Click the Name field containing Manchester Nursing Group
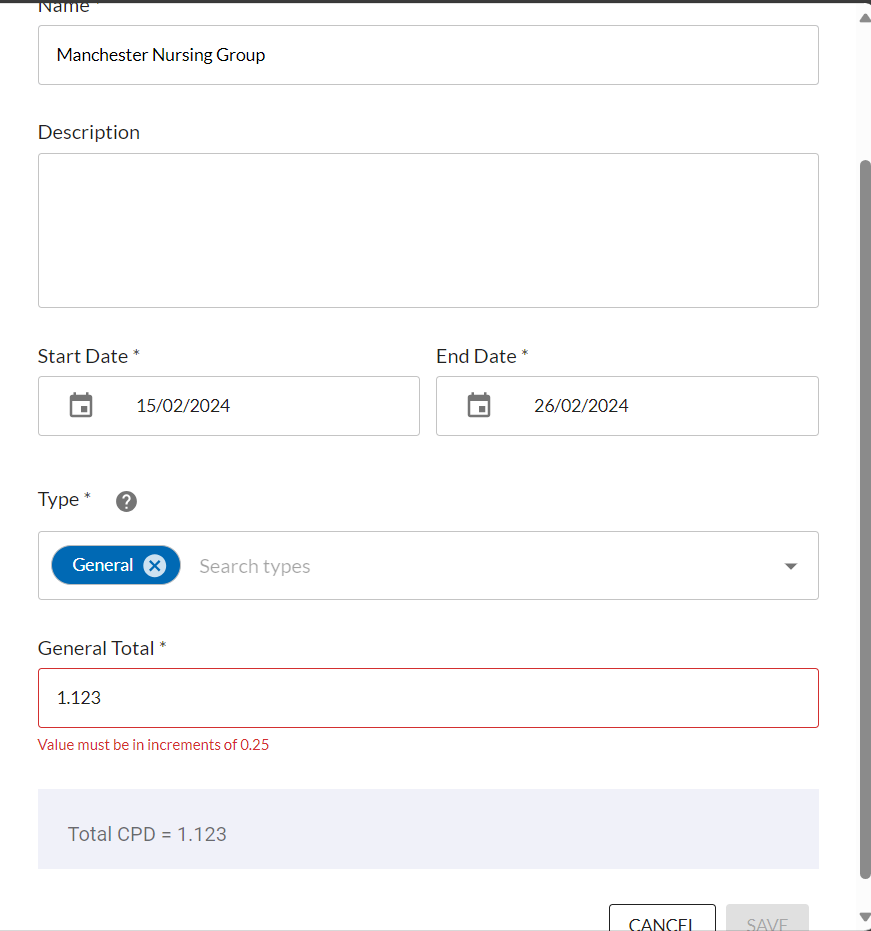Screen dimensions: 871x931 coord(428,55)
